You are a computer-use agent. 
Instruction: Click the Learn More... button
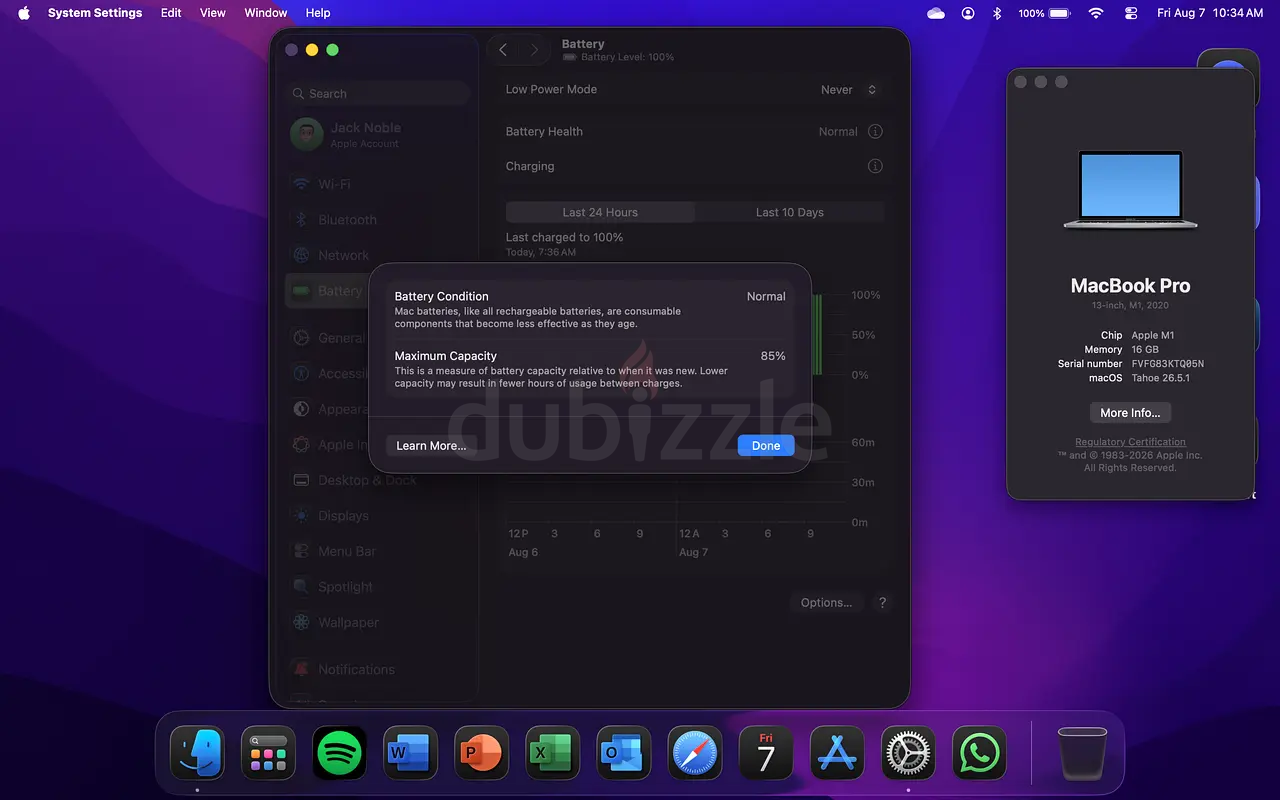click(431, 446)
